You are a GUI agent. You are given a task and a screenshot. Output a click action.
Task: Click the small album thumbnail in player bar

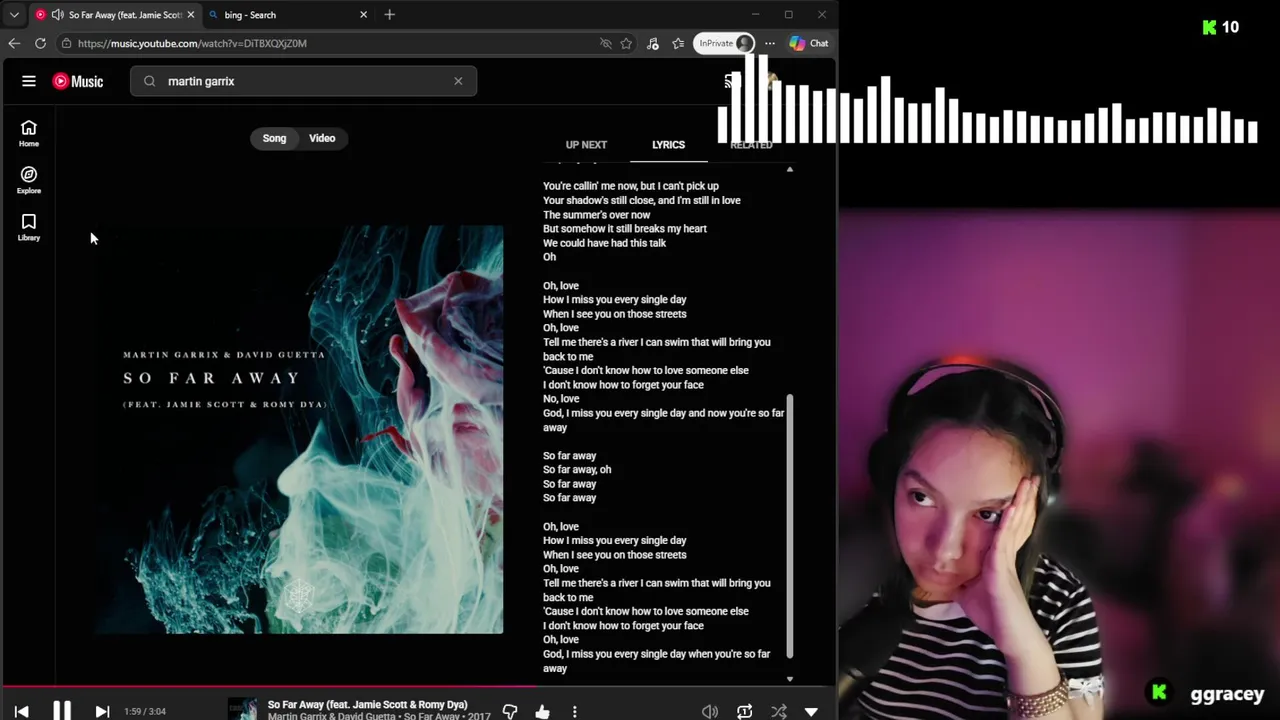[x=242, y=710]
